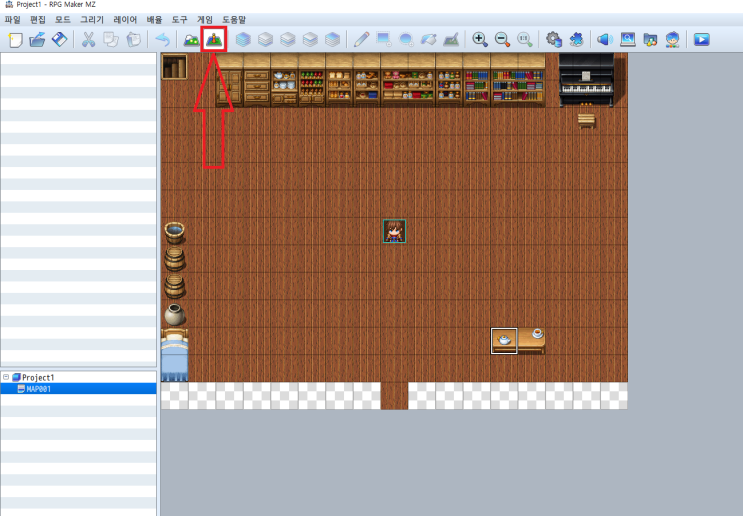Click the Open Project folder icon

click(x=37, y=39)
